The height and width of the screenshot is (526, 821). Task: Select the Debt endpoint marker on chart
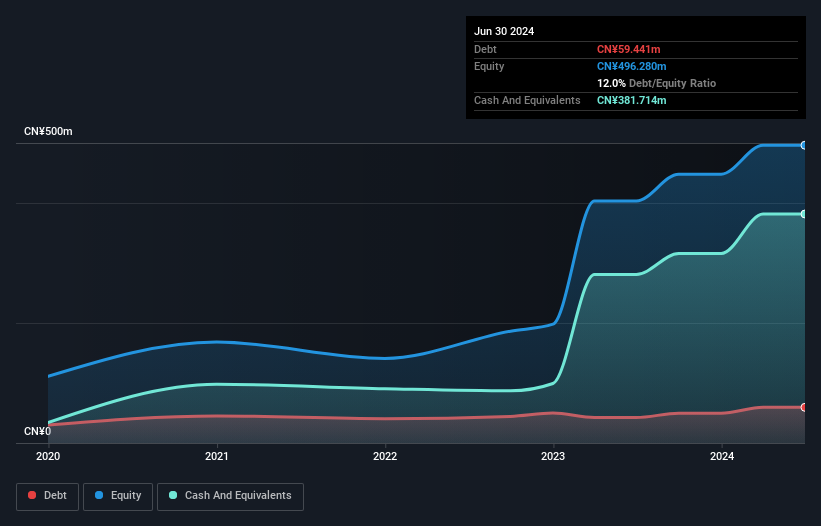804,407
